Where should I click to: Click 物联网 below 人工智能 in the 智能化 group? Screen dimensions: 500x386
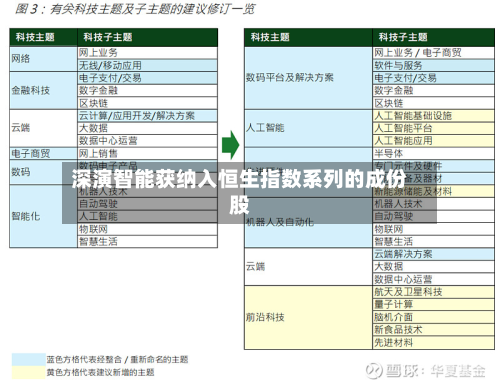click(147, 229)
